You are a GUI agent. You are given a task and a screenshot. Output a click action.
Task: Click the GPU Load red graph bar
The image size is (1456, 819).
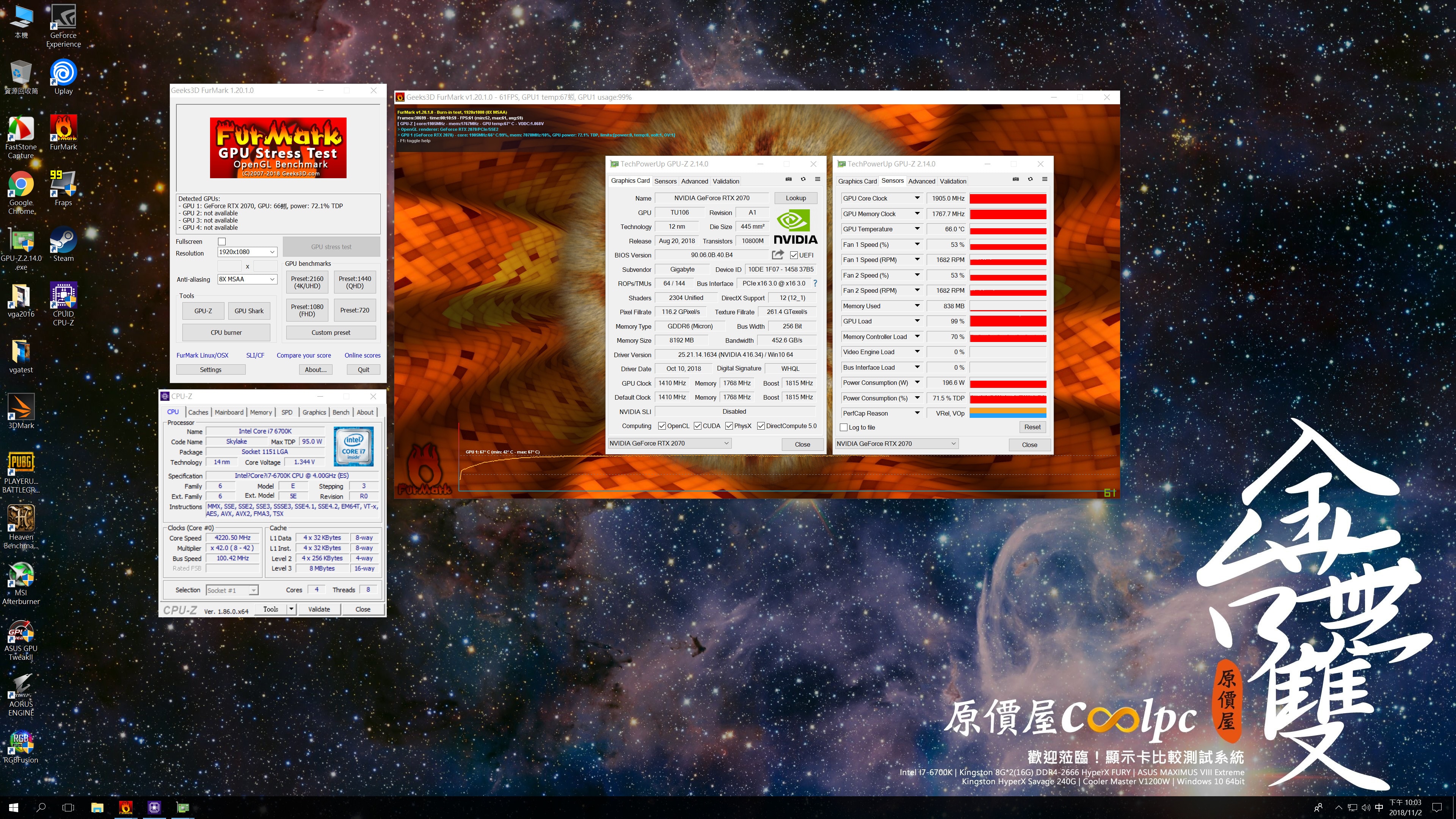pos(1008,321)
